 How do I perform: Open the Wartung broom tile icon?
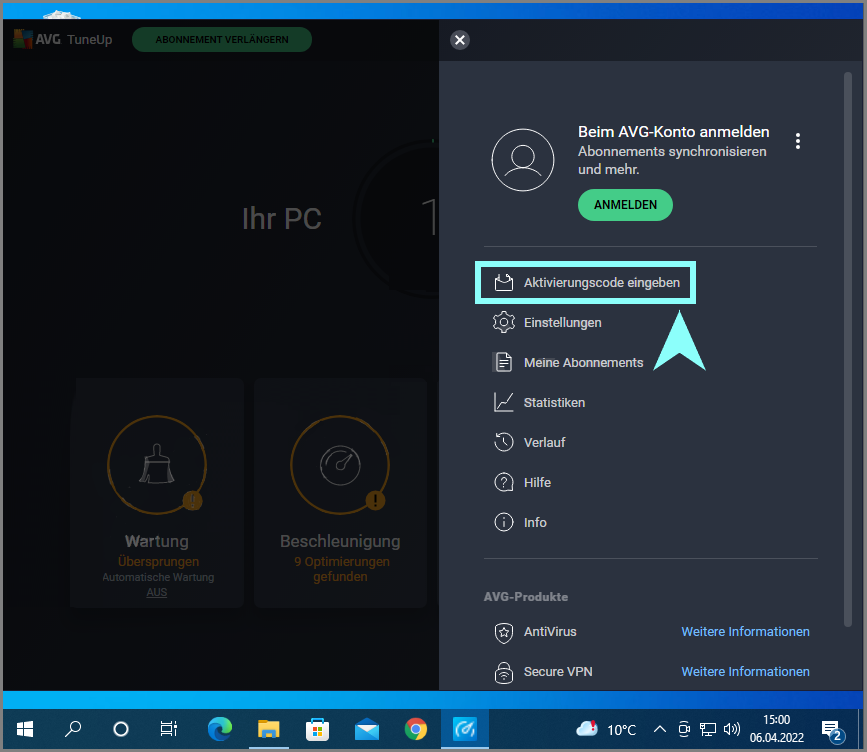coord(157,464)
